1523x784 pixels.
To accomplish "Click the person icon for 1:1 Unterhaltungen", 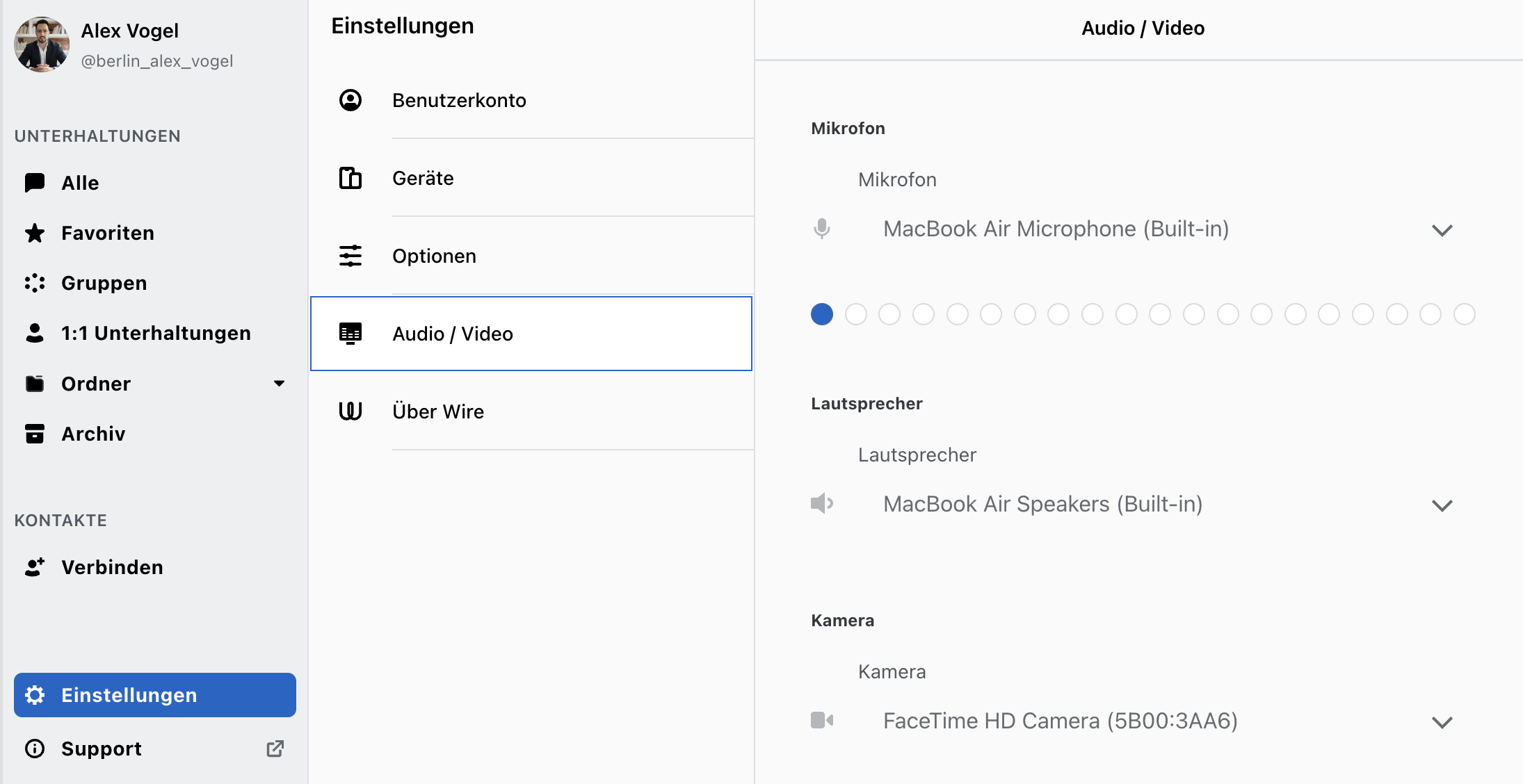I will point(35,333).
